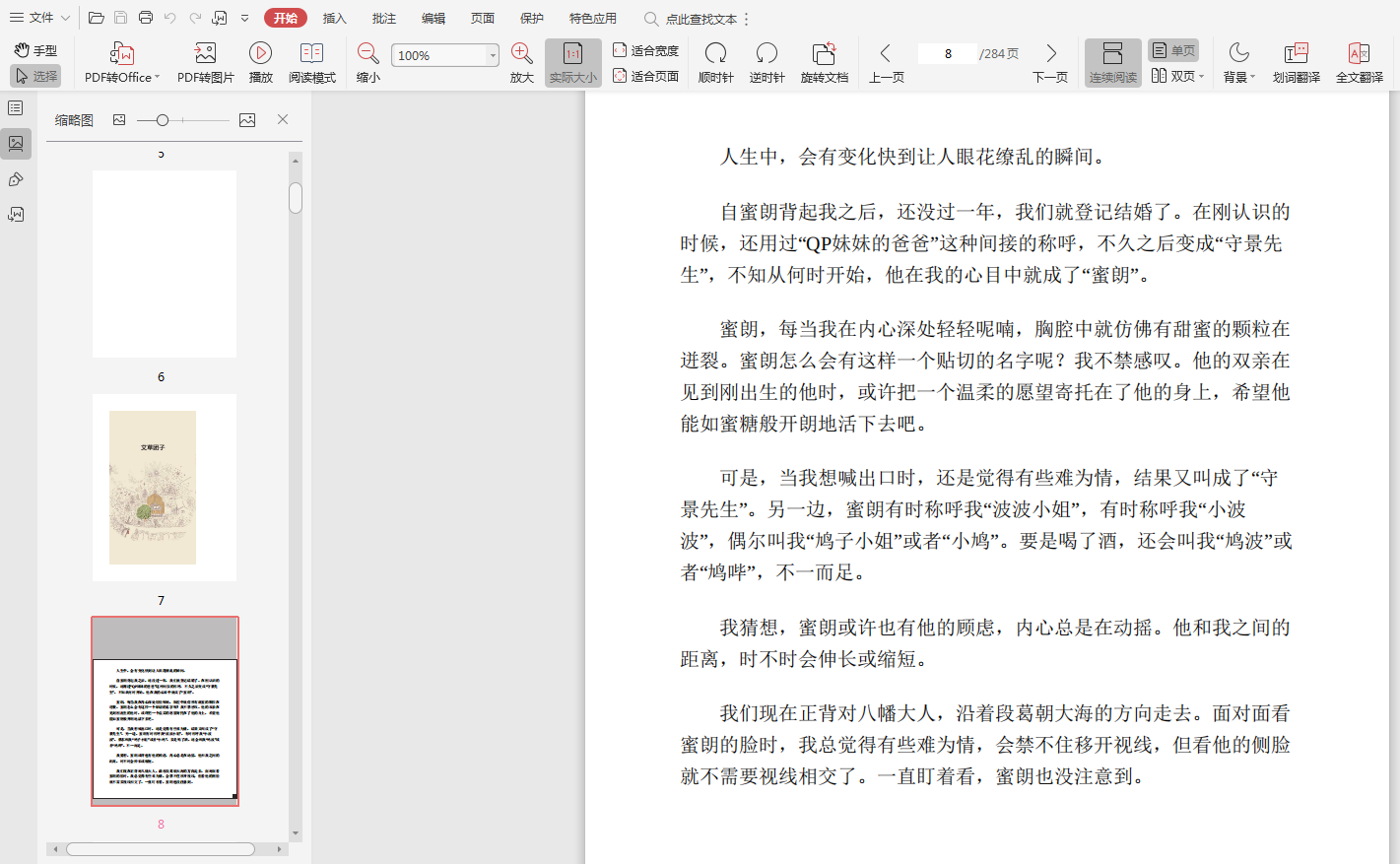The width and height of the screenshot is (1400, 864).
Task: Enable 适合页面 fit page
Action: pos(646,76)
